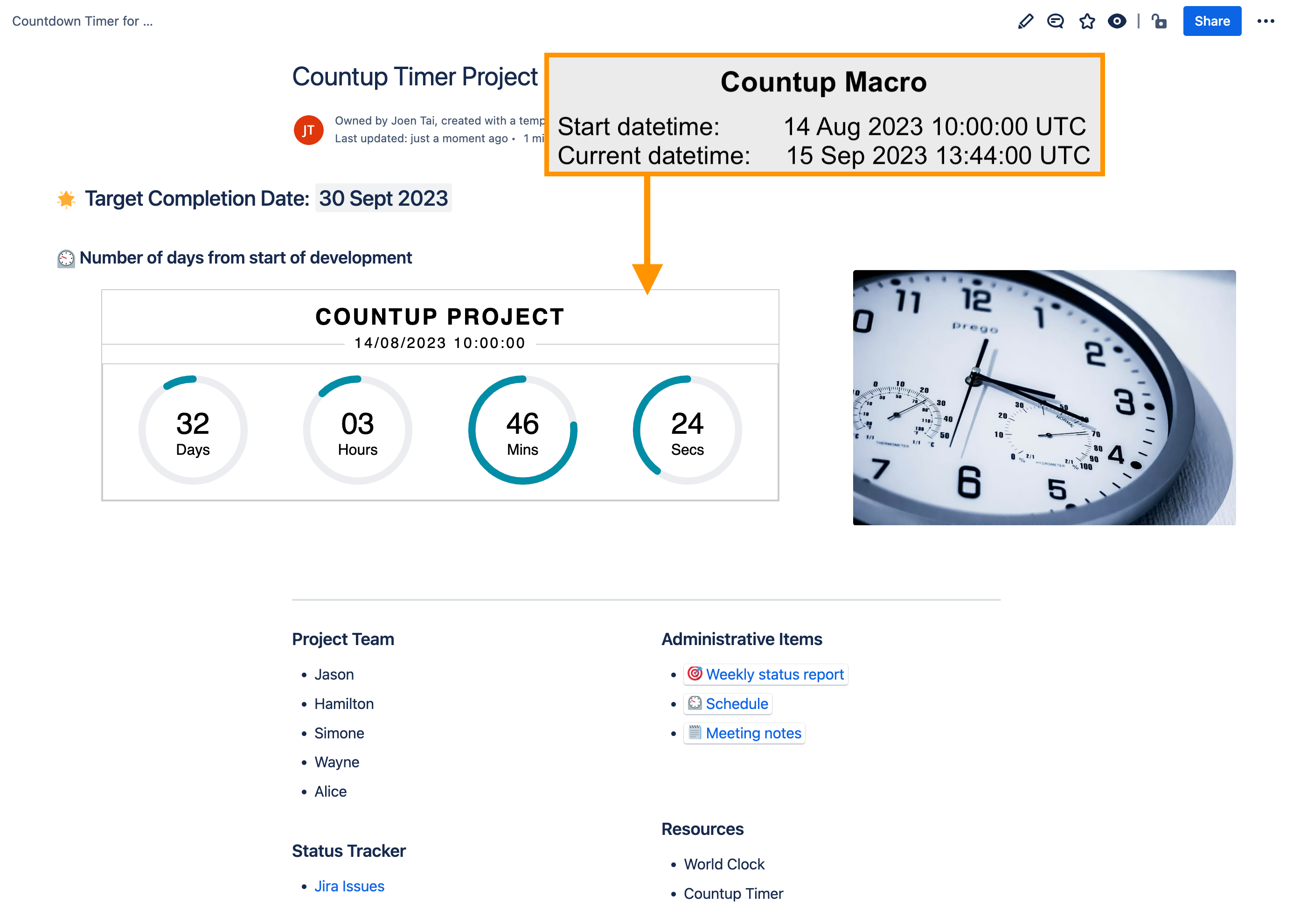Open the inline comments bubble icon
1300x924 pixels.
pos(1056,21)
